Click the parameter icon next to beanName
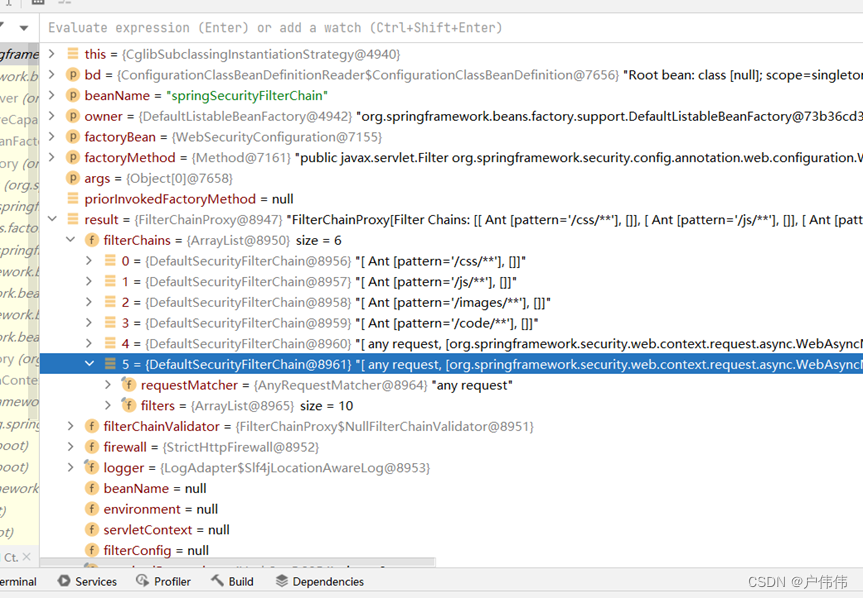Screen dimensions: 863x598 tap(73, 95)
